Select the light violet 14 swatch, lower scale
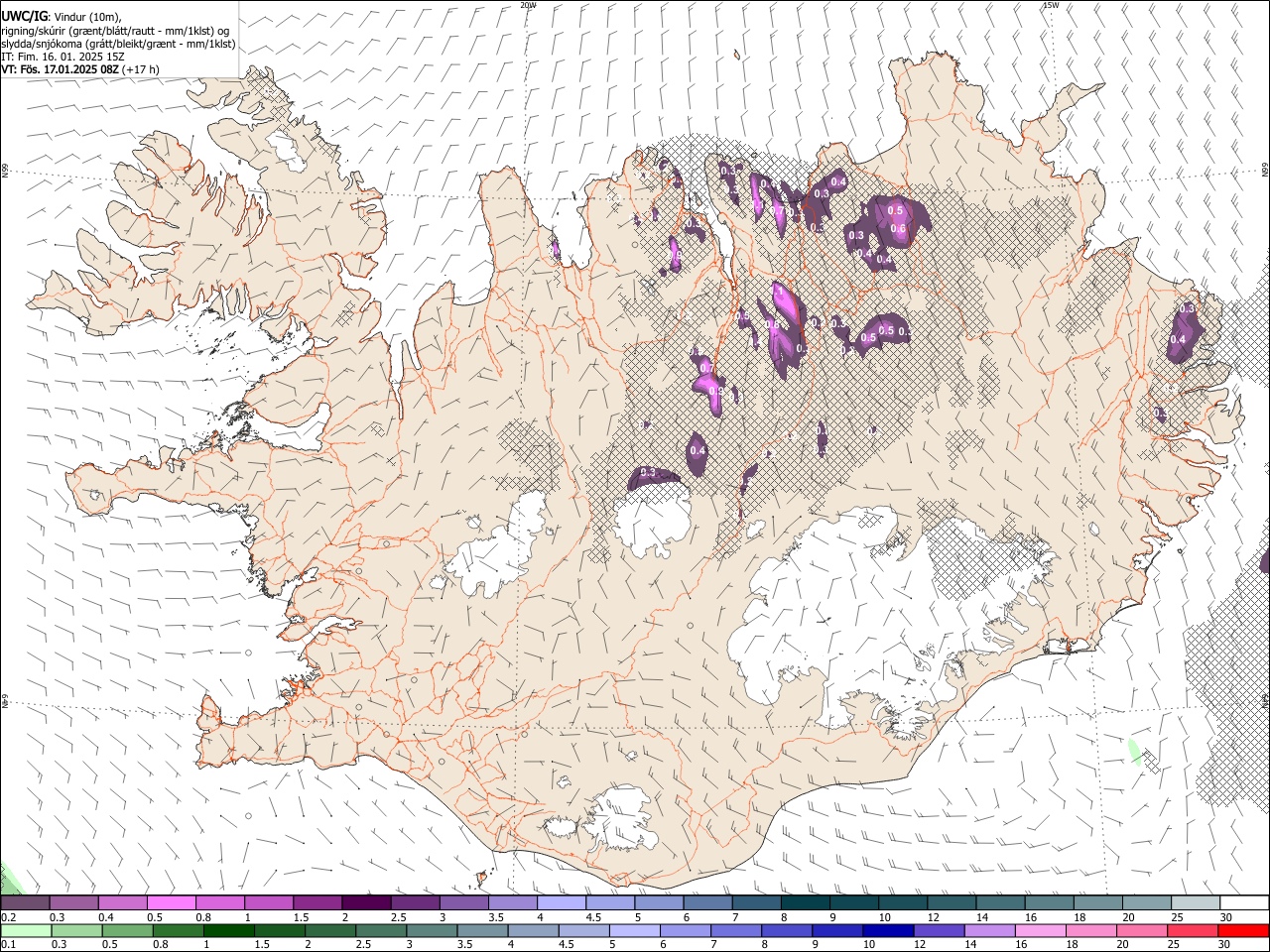Viewport: 1270px width, 952px height. pyautogui.click(x=989, y=930)
